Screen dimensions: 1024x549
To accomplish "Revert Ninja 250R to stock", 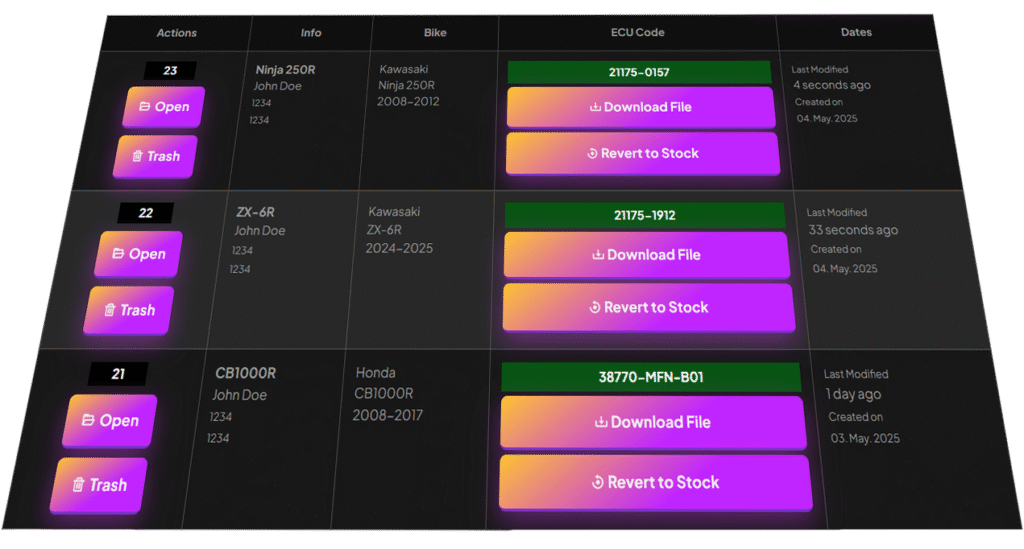I will [x=642, y=154].
